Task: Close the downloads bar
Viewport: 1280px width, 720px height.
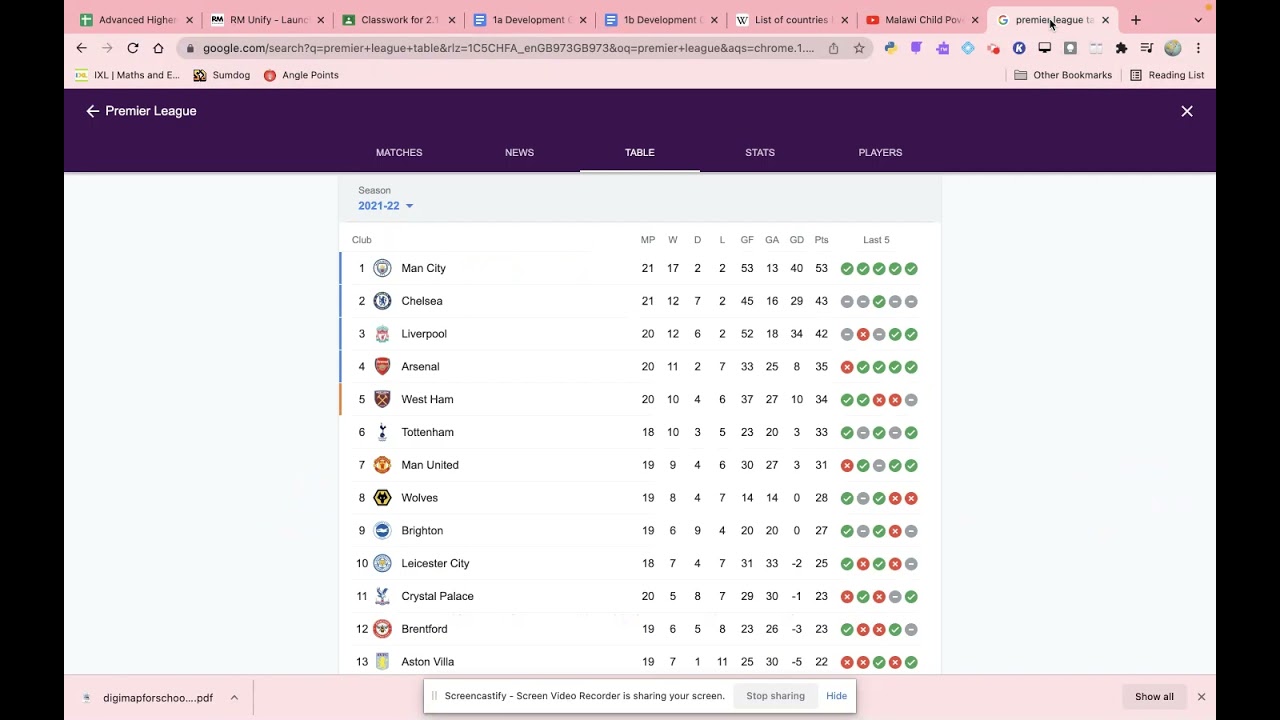Action: [1201, 697]
